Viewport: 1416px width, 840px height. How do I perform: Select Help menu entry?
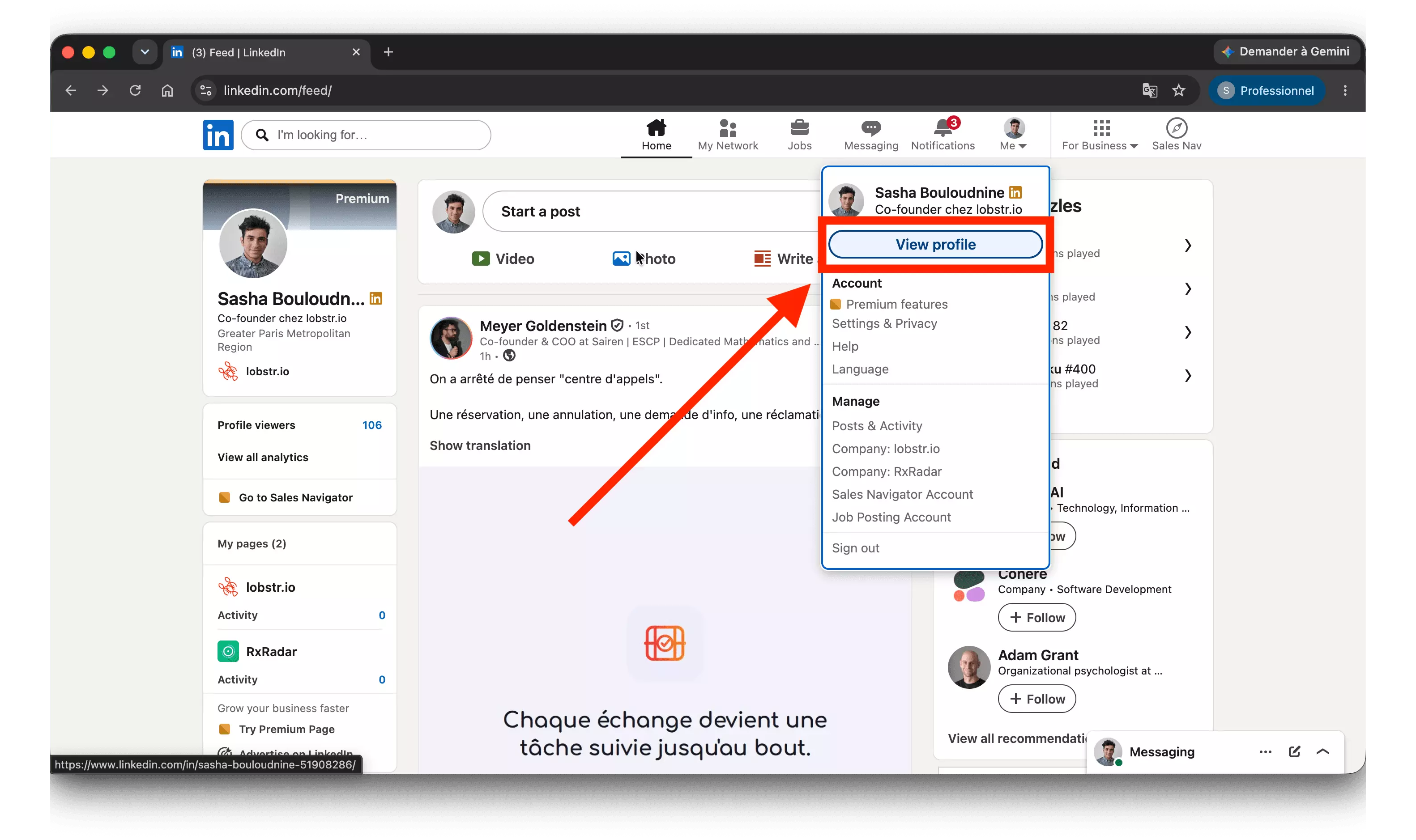[845, 346]
